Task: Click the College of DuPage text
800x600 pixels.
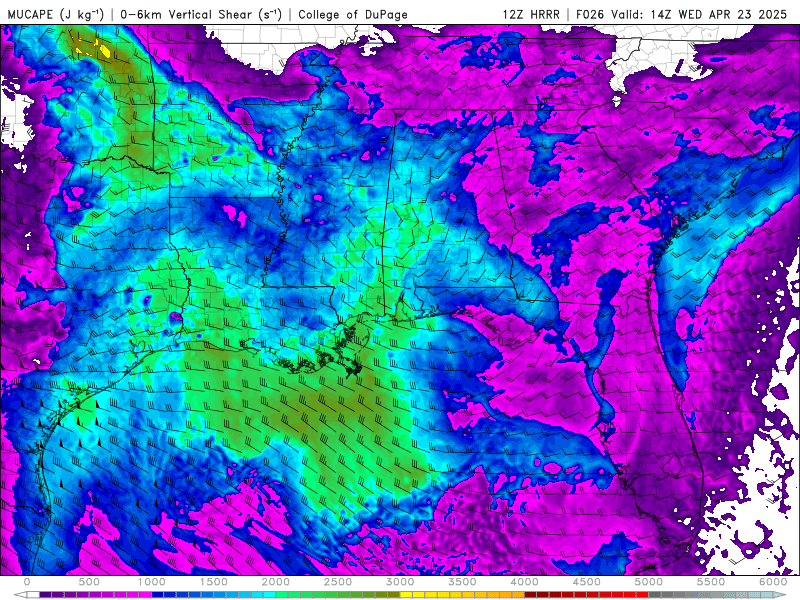Action: (x=353, y=14)
